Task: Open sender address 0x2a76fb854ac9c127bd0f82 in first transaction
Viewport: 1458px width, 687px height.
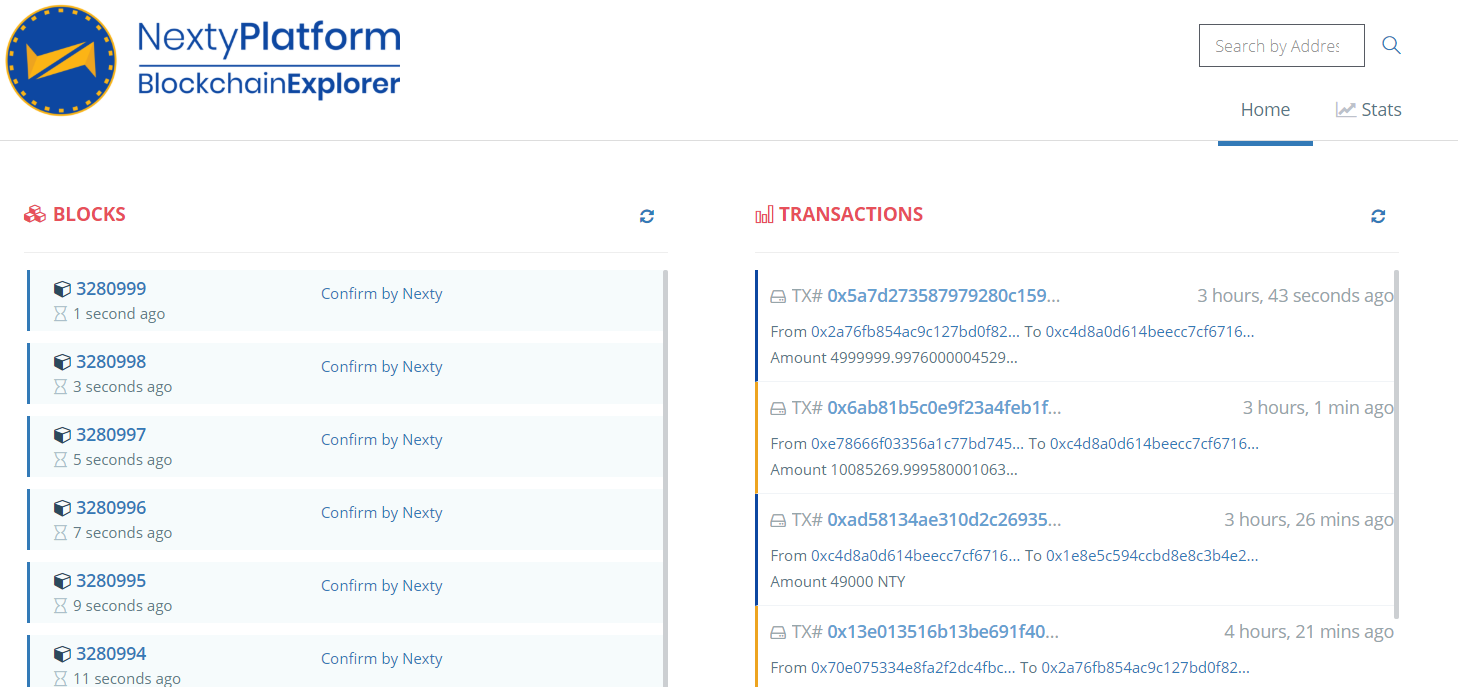Action: 916,332
